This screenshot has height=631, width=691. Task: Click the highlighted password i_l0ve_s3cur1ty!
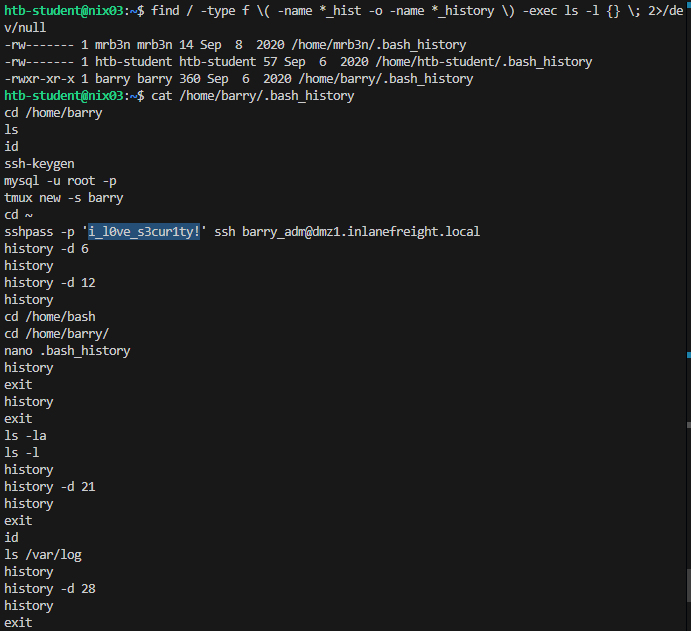[144, 232]
